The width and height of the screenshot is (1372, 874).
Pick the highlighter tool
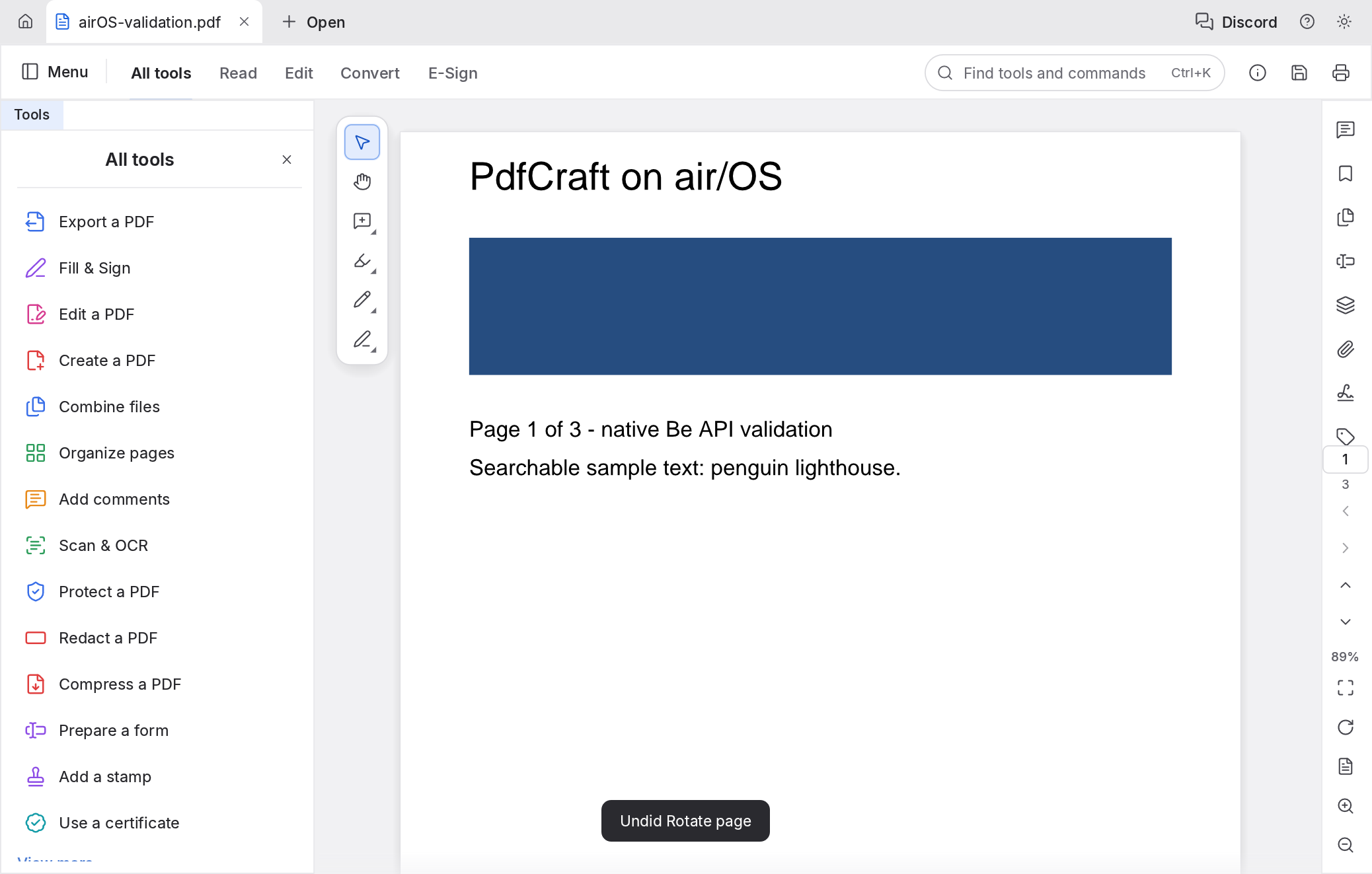click(362, 261)
